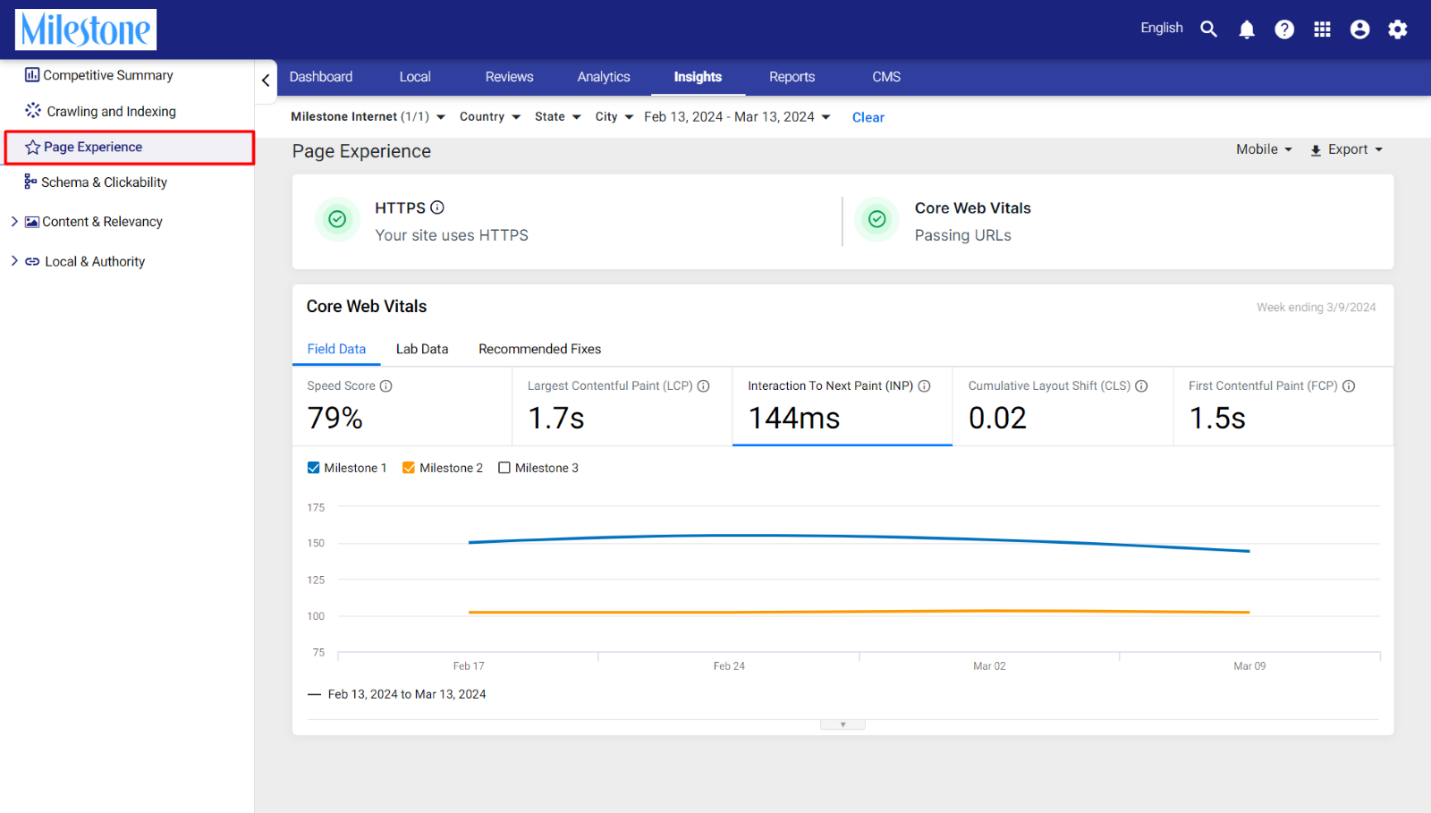Image resolution: width=1431 pixels, height=813 pixels.
Task: Collapse the sidebar with the chevron arrow
Action: [266, 80]
